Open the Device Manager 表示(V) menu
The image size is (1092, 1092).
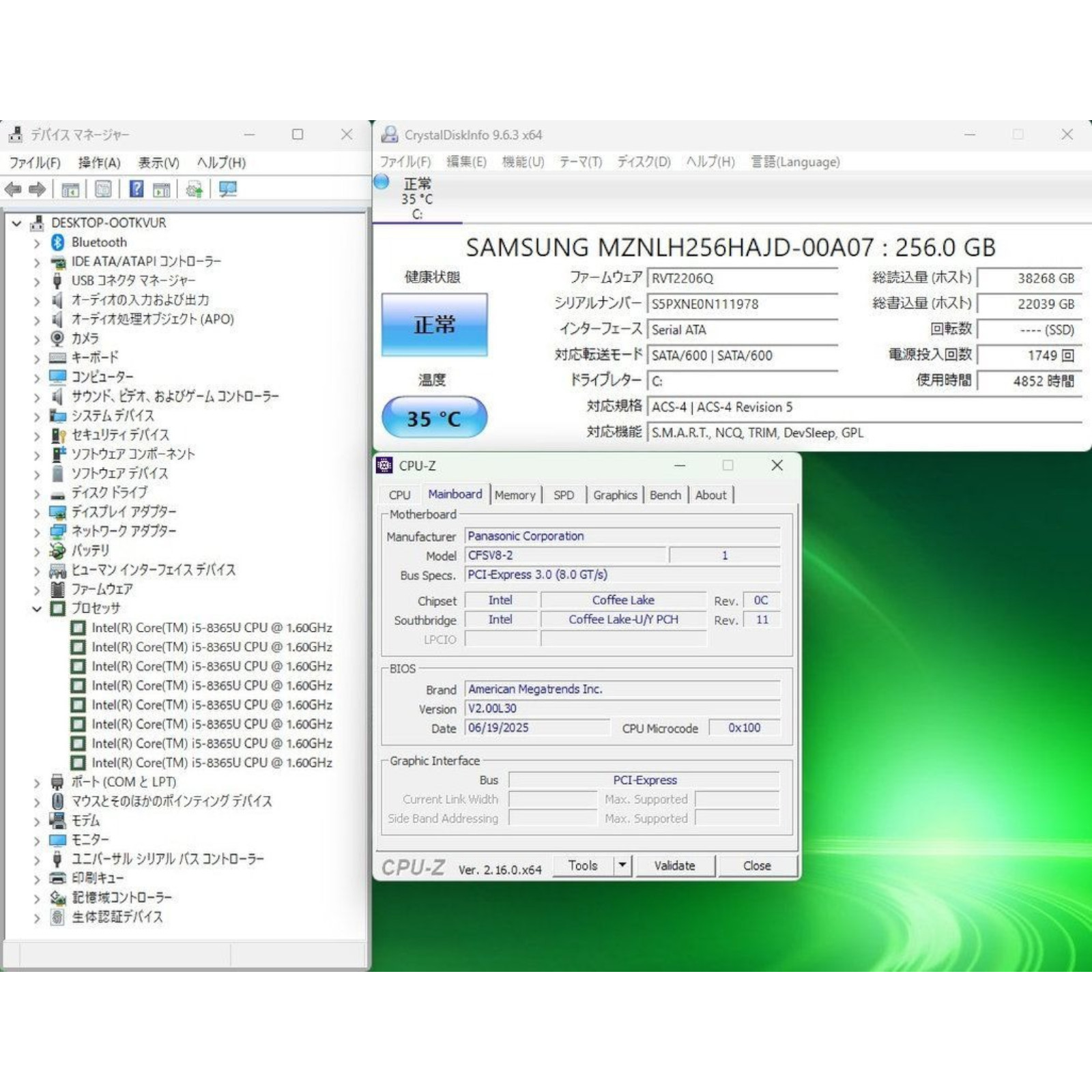[158, 162]
